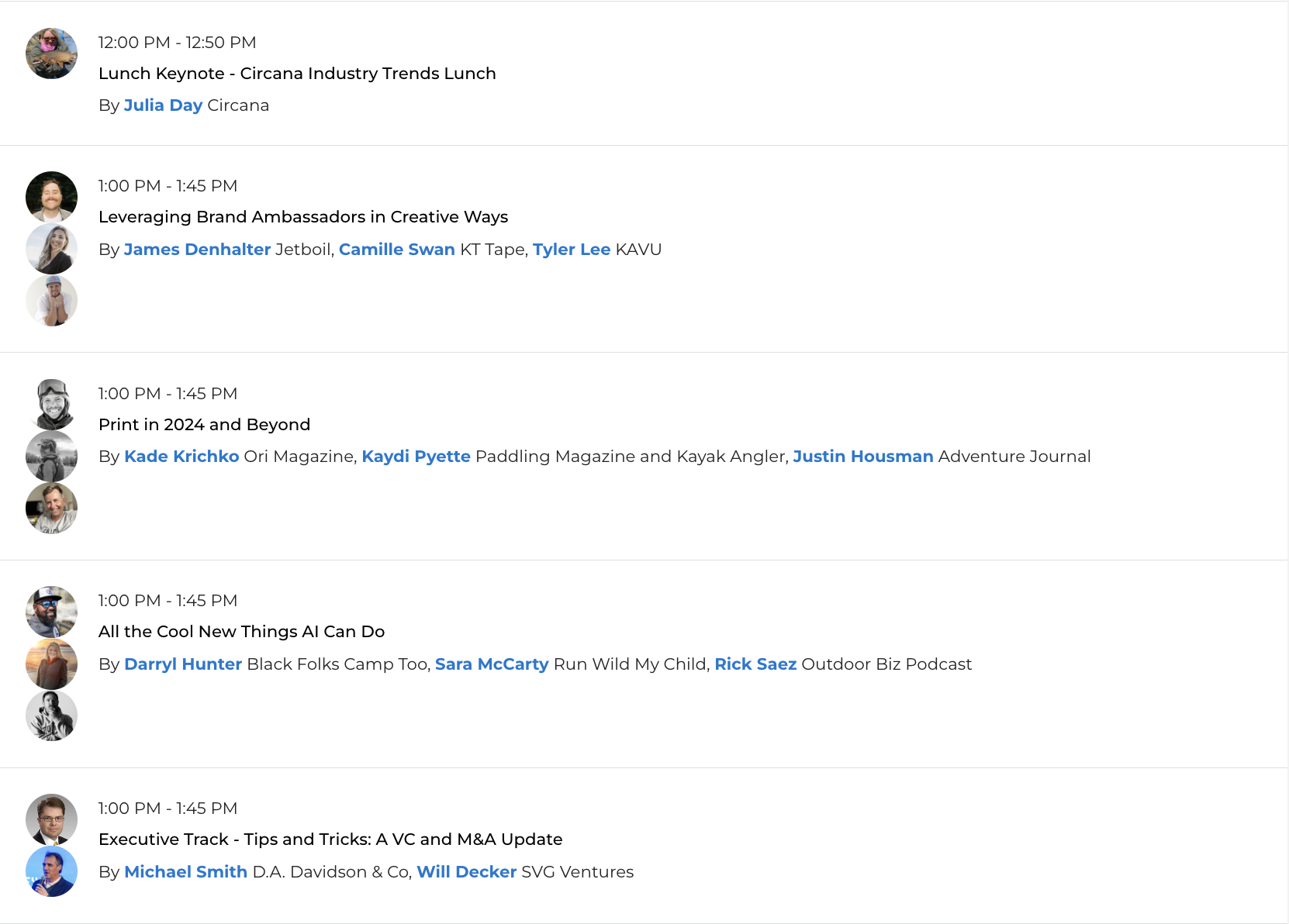The width and height of the screenshot is (1289, 924).
Task: Click Michael Smith's avatar photo
Action: click(x=51, y=819)
